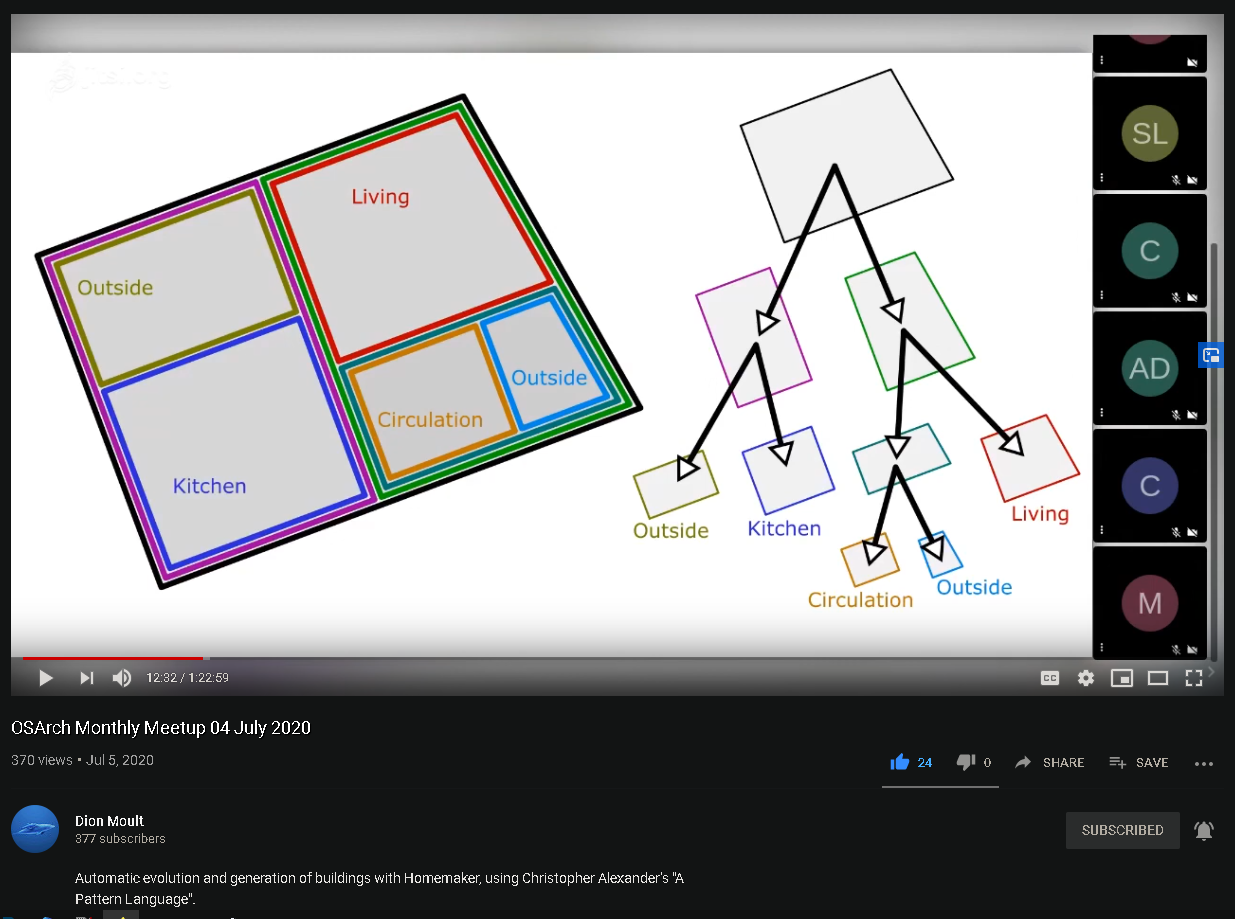
Task: Open the three-dot menu on M's tile
Action: (1102, 648)
